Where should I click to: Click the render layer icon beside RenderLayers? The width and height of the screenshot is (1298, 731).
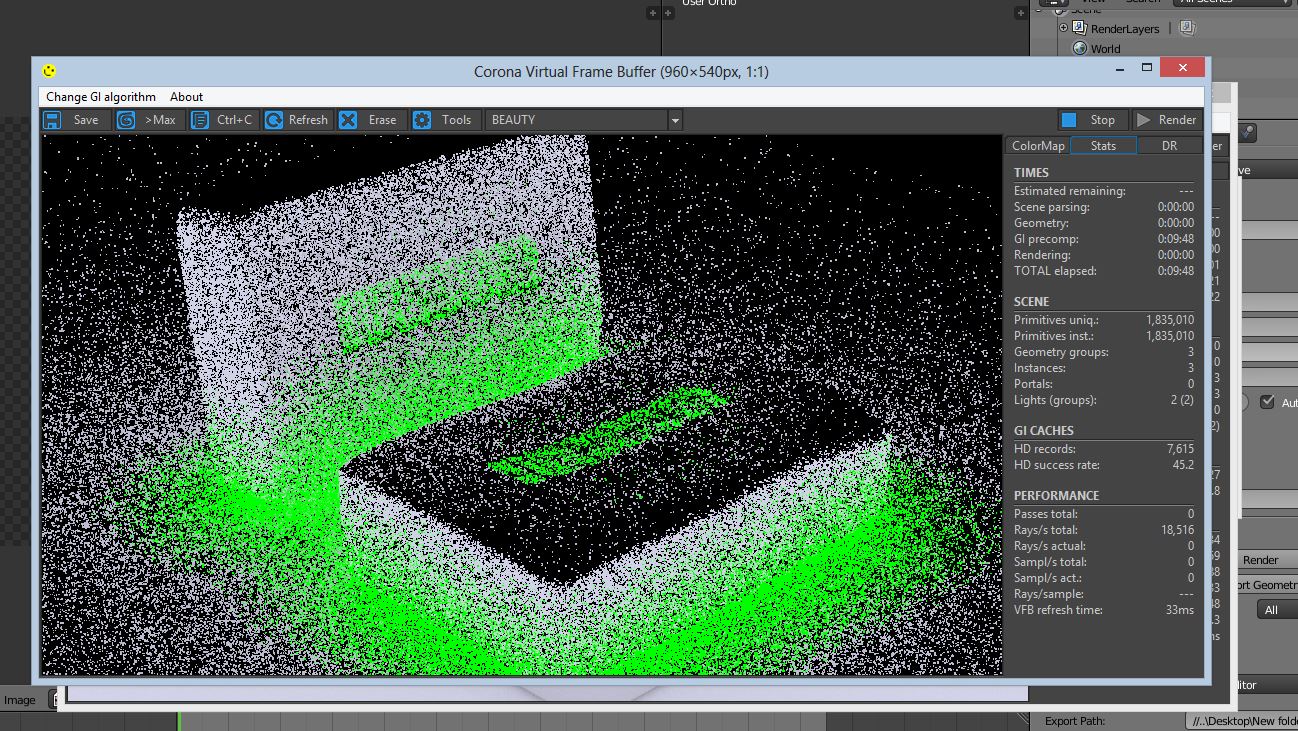tap(1187, 28)
